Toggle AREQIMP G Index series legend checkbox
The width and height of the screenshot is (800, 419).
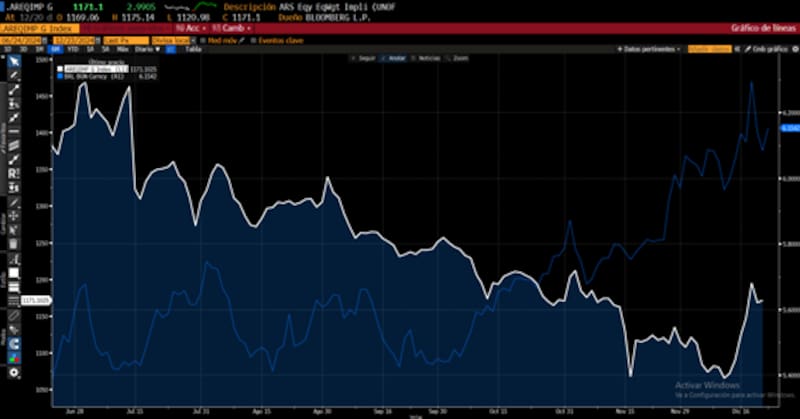(x=58, y=68)
